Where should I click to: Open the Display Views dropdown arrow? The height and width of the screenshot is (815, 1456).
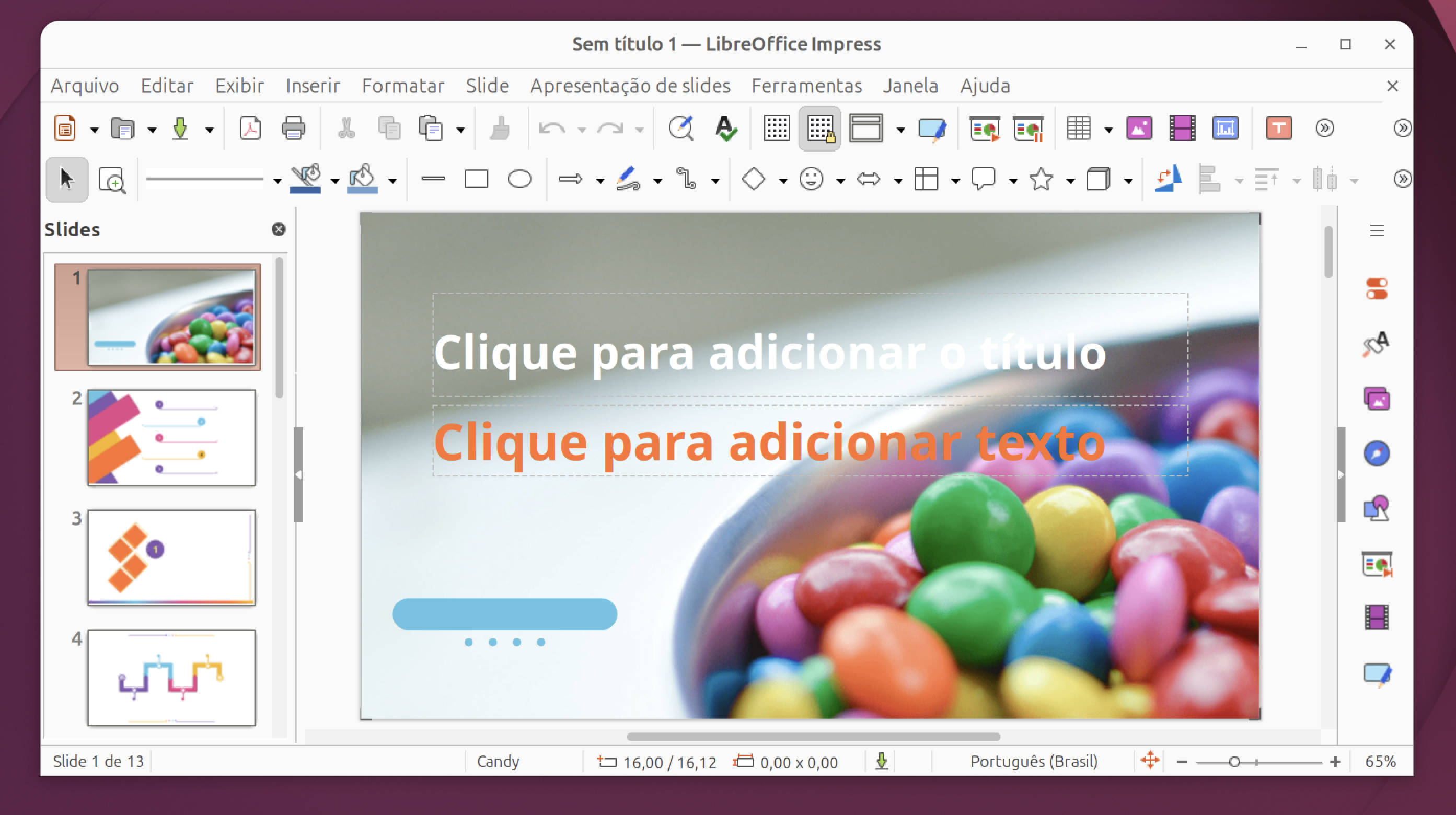[x=900, y=130]
